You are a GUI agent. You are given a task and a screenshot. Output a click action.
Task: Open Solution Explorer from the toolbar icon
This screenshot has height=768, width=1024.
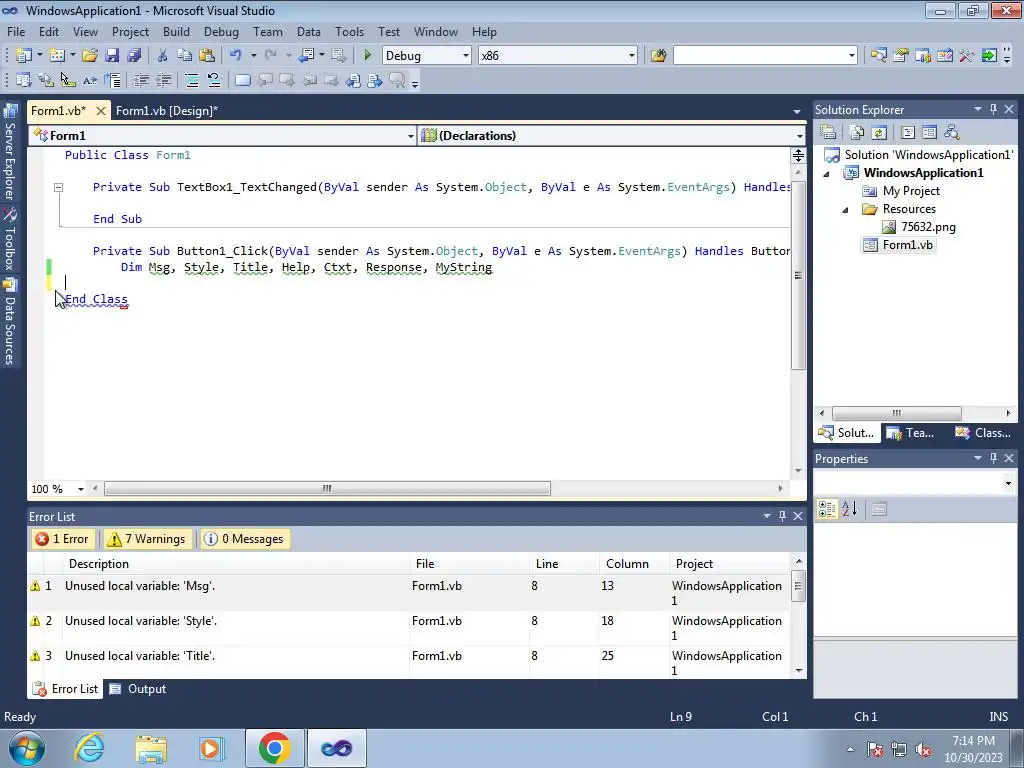[878, 56]
